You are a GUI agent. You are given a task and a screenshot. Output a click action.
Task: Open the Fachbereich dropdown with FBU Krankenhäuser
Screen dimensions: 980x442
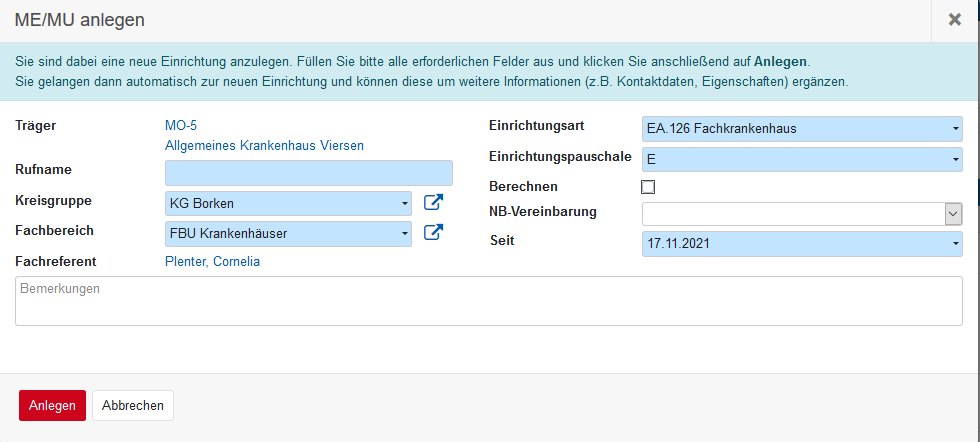pos(288,233)
